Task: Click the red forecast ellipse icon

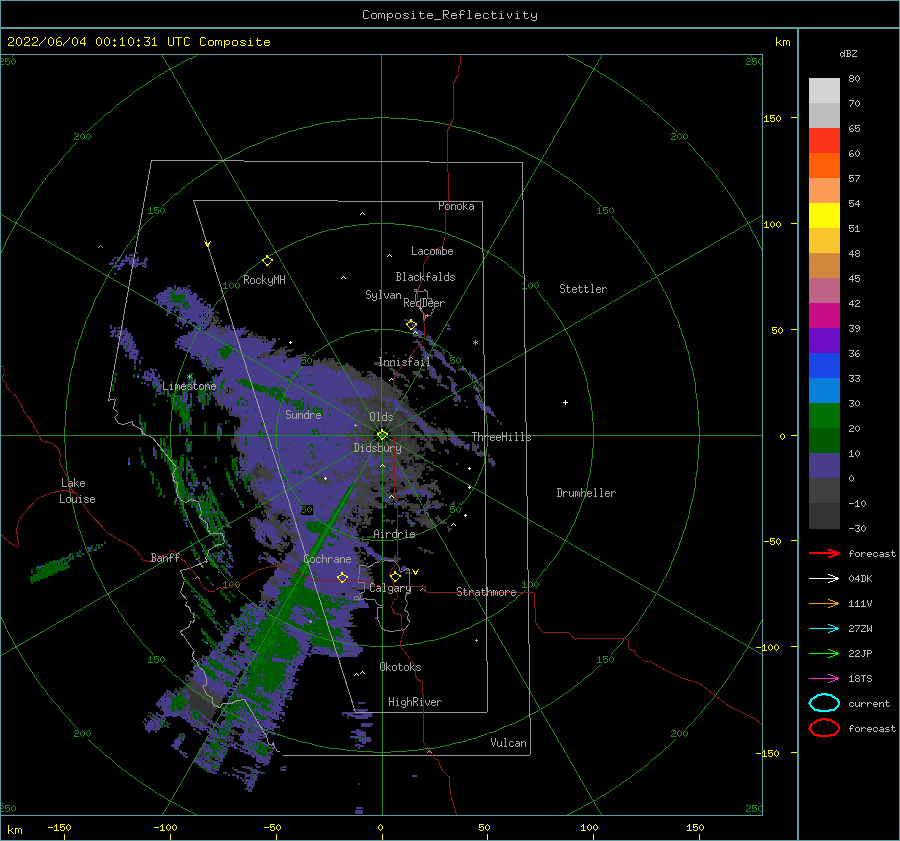Action: pyautogui.click(x=824, y=728)
